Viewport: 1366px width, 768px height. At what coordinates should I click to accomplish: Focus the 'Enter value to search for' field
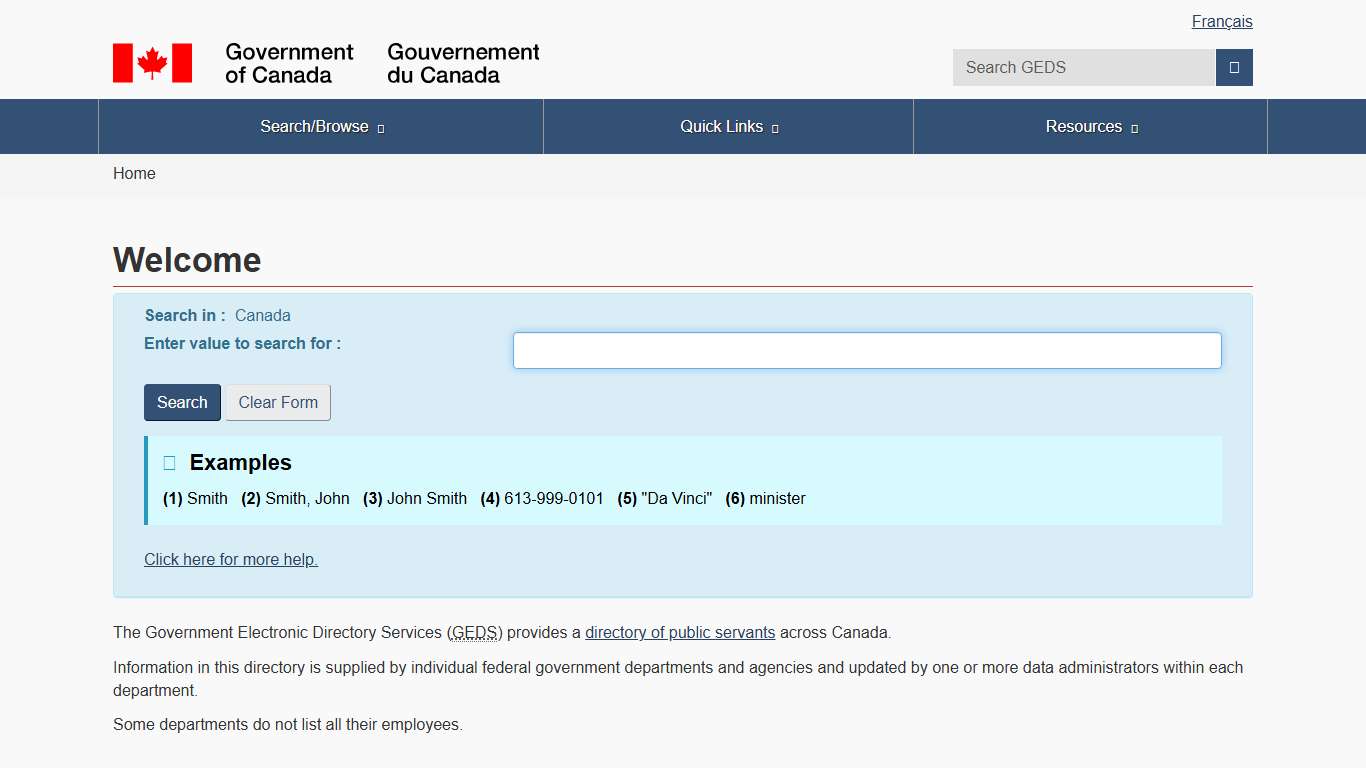(867, 351)
